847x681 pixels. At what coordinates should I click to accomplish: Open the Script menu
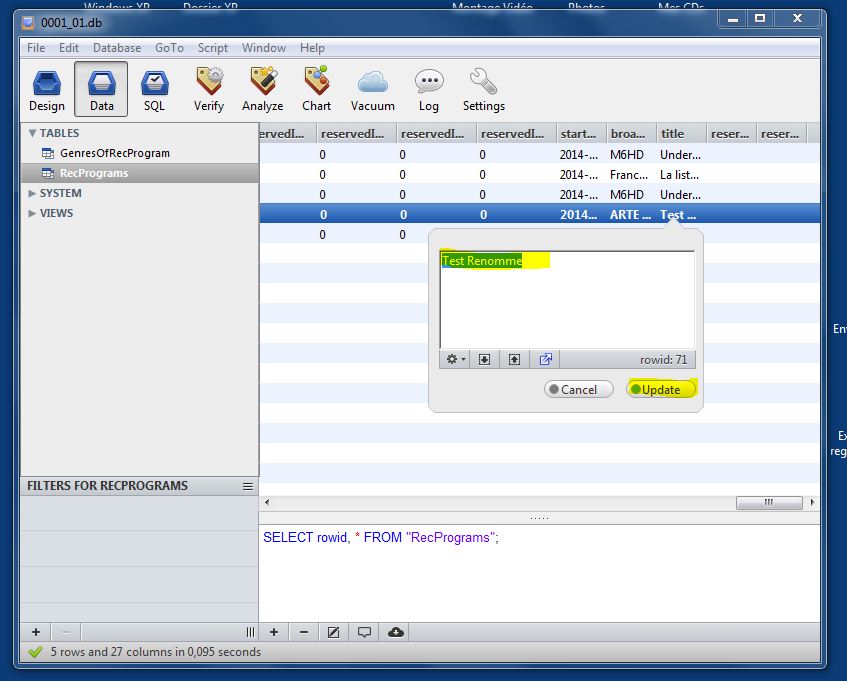point(213,48)
